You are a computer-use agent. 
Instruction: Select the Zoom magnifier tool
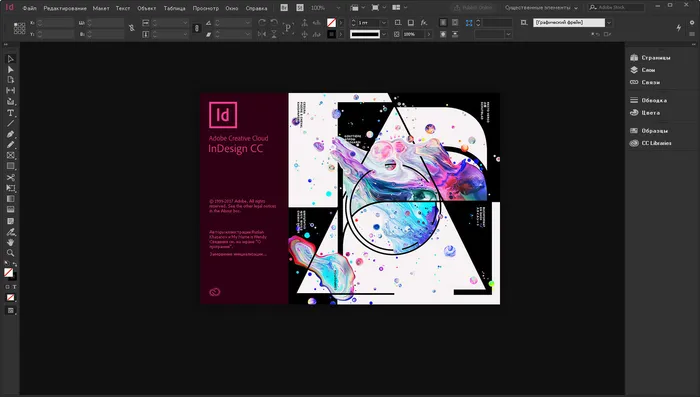tap(10, 253)
